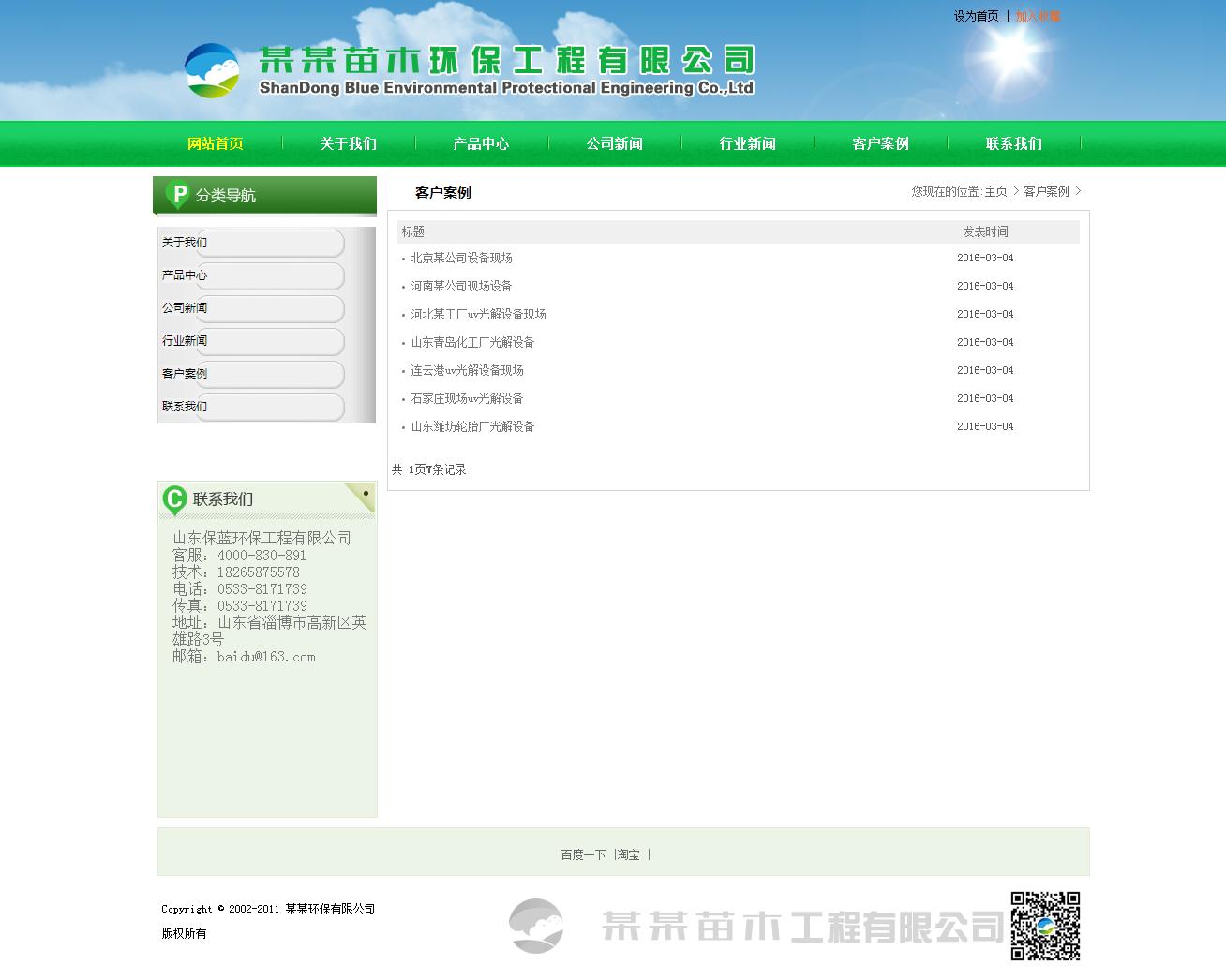Open the 山东潍坊轮胎厂光解设备 article
Viewport: 1226px width, 980px height.
point(472,426)
